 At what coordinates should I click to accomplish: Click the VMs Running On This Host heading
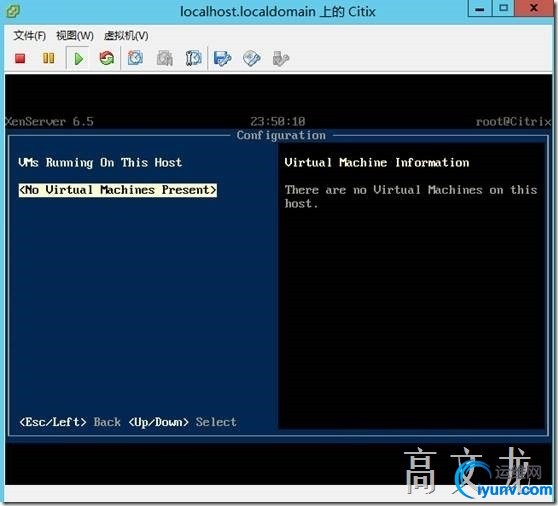100,163
